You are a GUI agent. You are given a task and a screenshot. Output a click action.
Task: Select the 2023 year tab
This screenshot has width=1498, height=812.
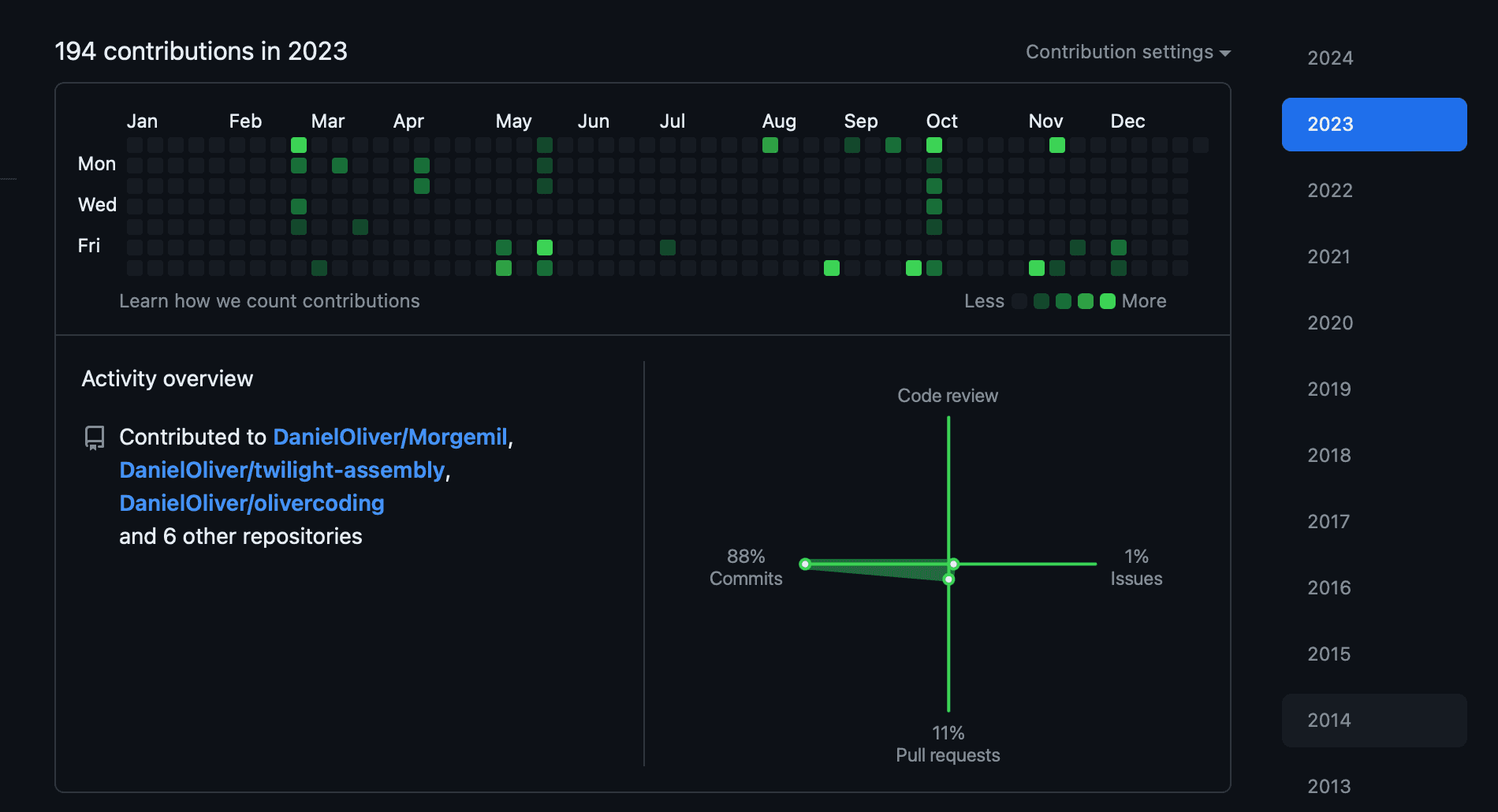tap(1374, 125)
